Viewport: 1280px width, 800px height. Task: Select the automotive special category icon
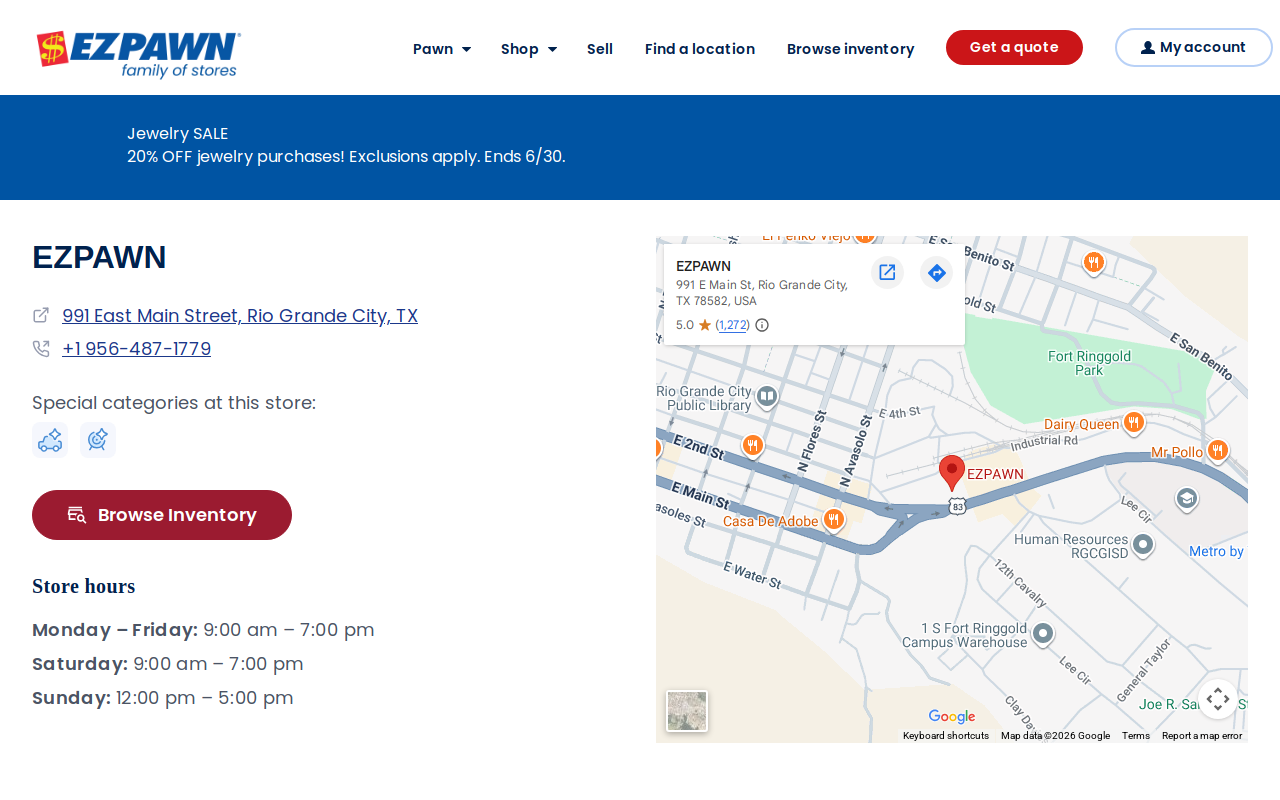[50, 440]
